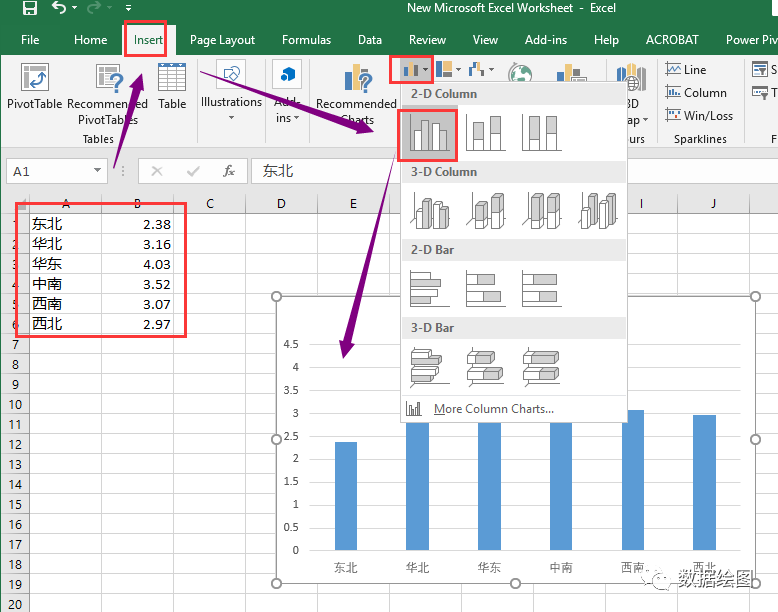Open the Add-ins tab
This screenshot has height=612, width=778.
click(x=546, y=40)
